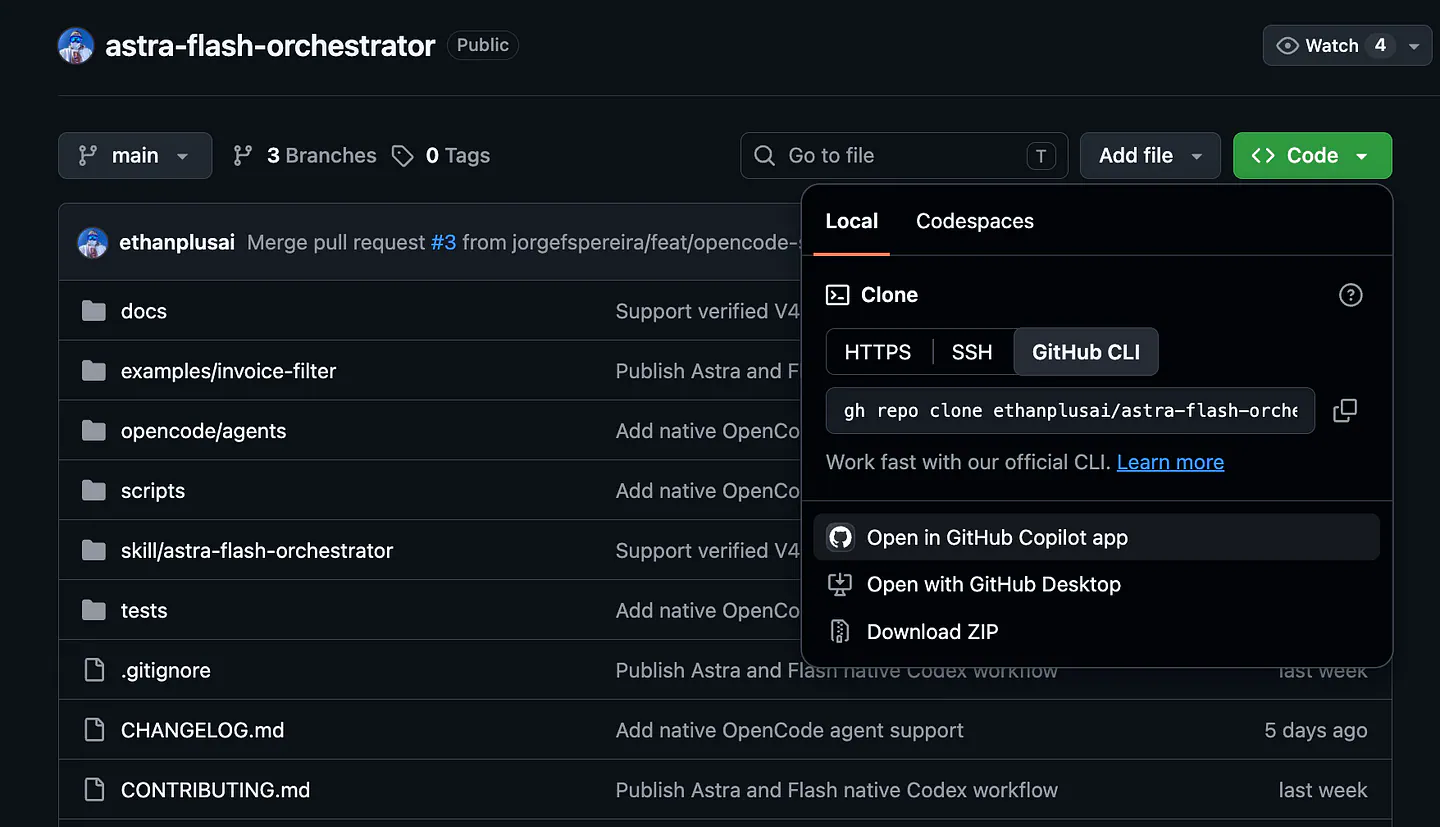Click the tag icon beside 0 Tags
Image resolution: width=1440 pixels, height=827 pixels.
403,156
